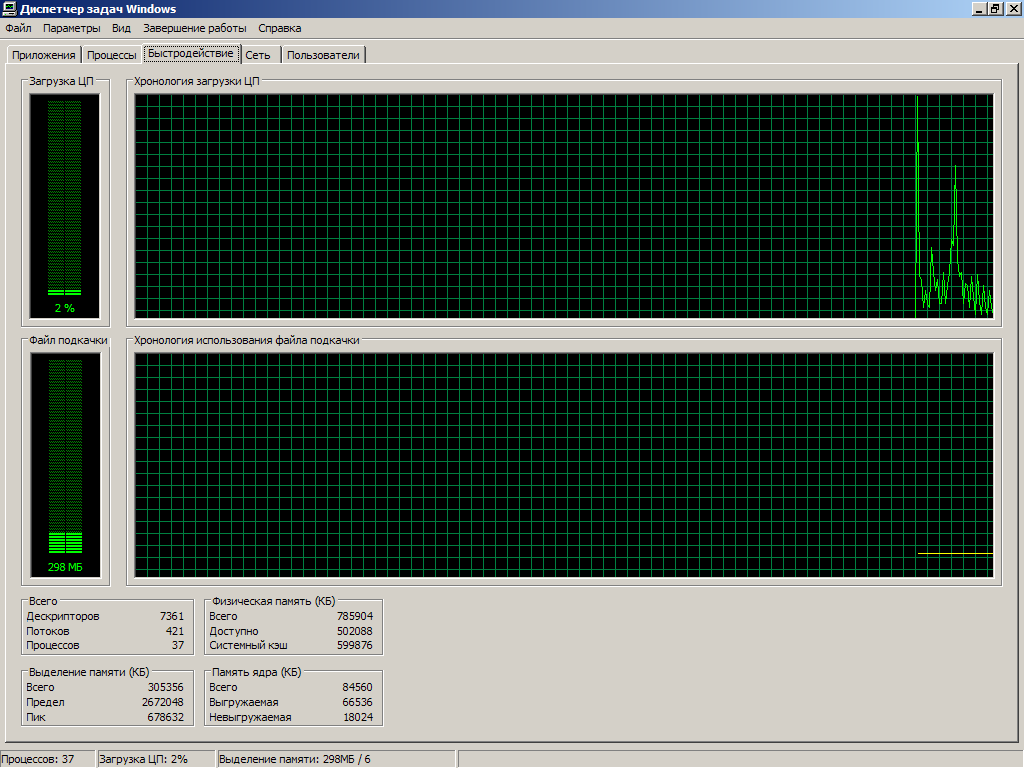Open the Параметры menu
Screen dimensions: 1024x768
tap(71, 28)
